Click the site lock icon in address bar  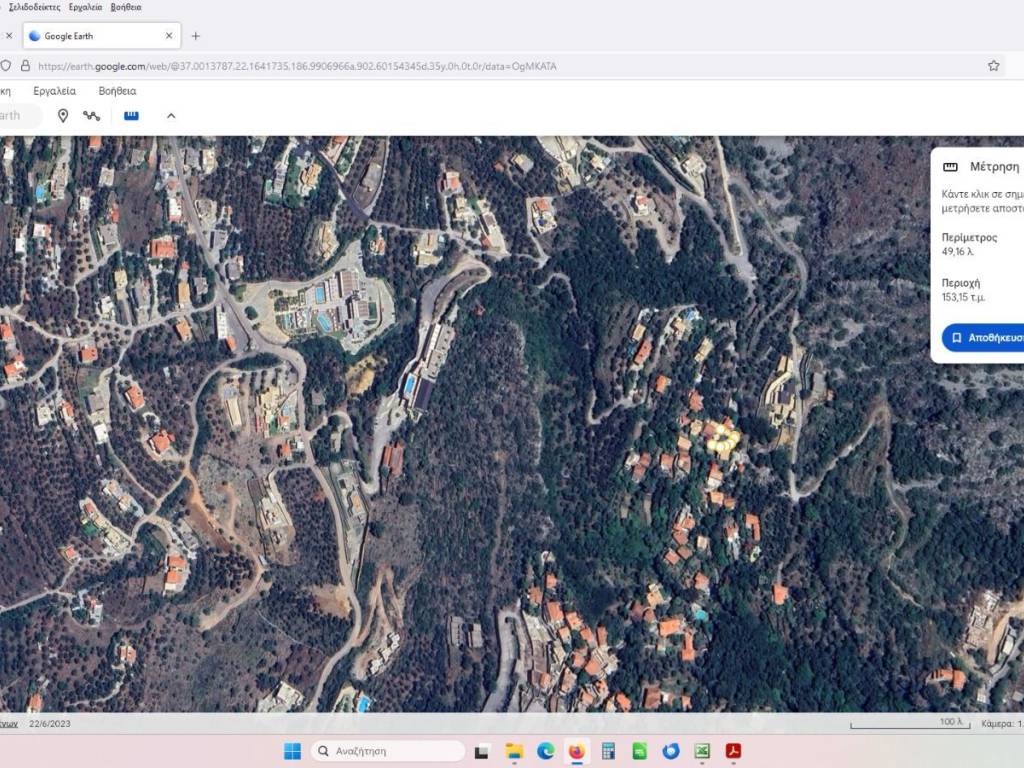click(x=23, y=66)
